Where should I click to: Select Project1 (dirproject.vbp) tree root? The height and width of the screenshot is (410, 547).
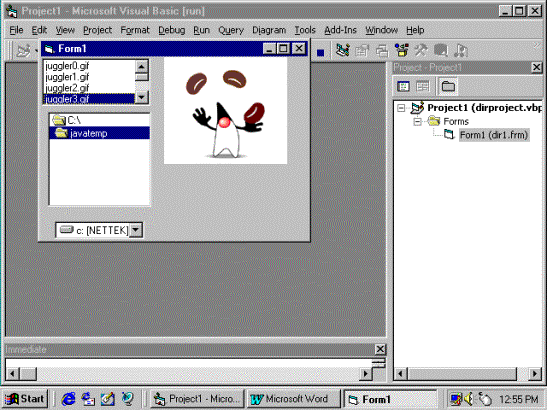click(x=485, y=108)
